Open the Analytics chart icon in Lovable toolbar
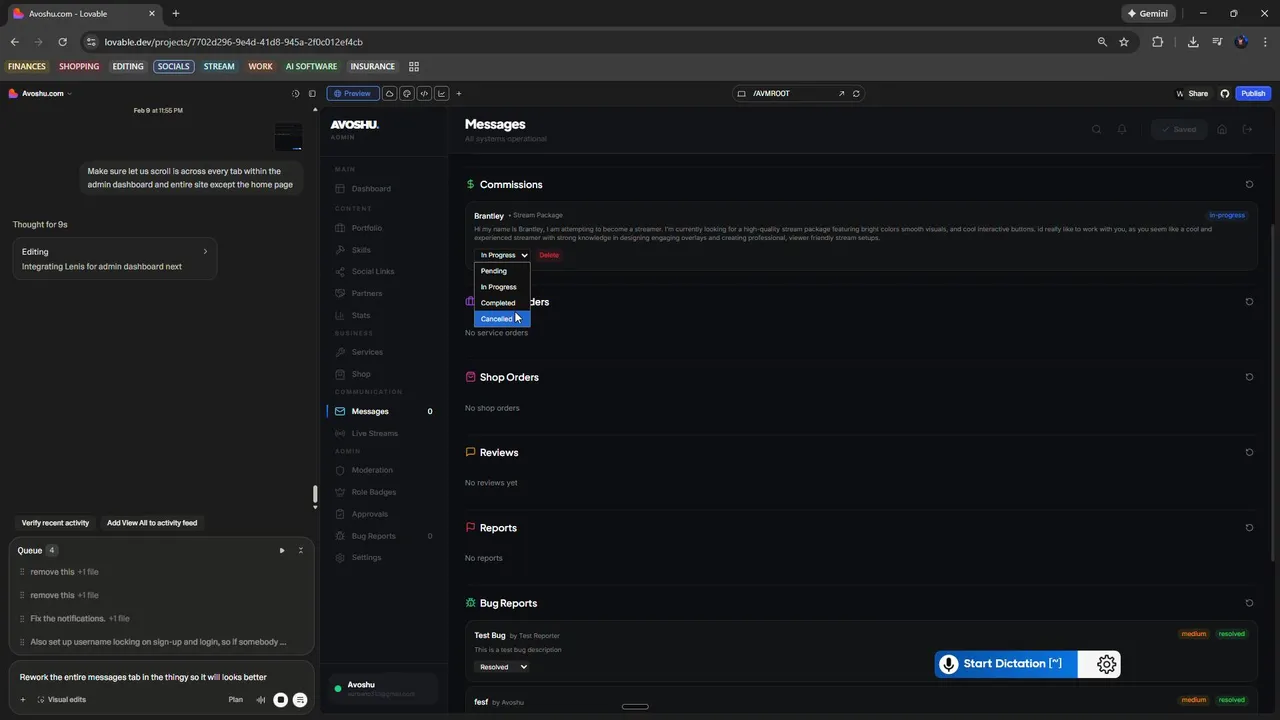 coord(441,93)
